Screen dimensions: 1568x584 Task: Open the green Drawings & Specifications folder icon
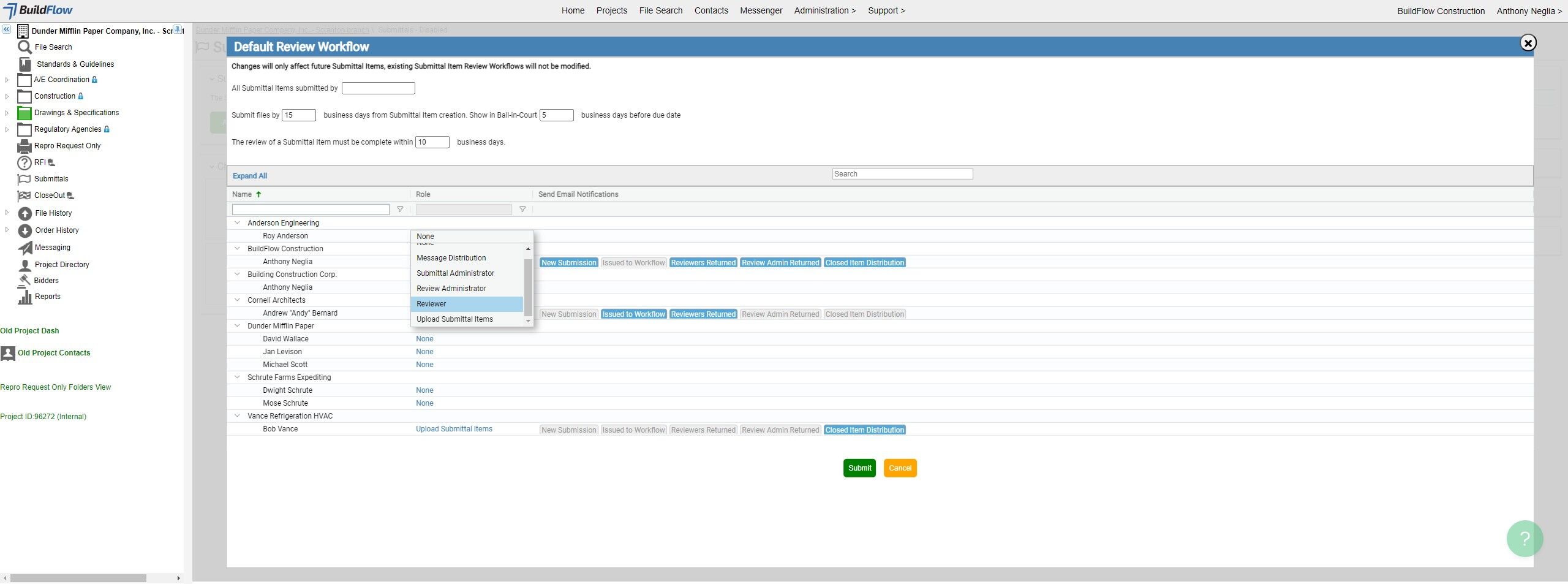pos(24,113)
